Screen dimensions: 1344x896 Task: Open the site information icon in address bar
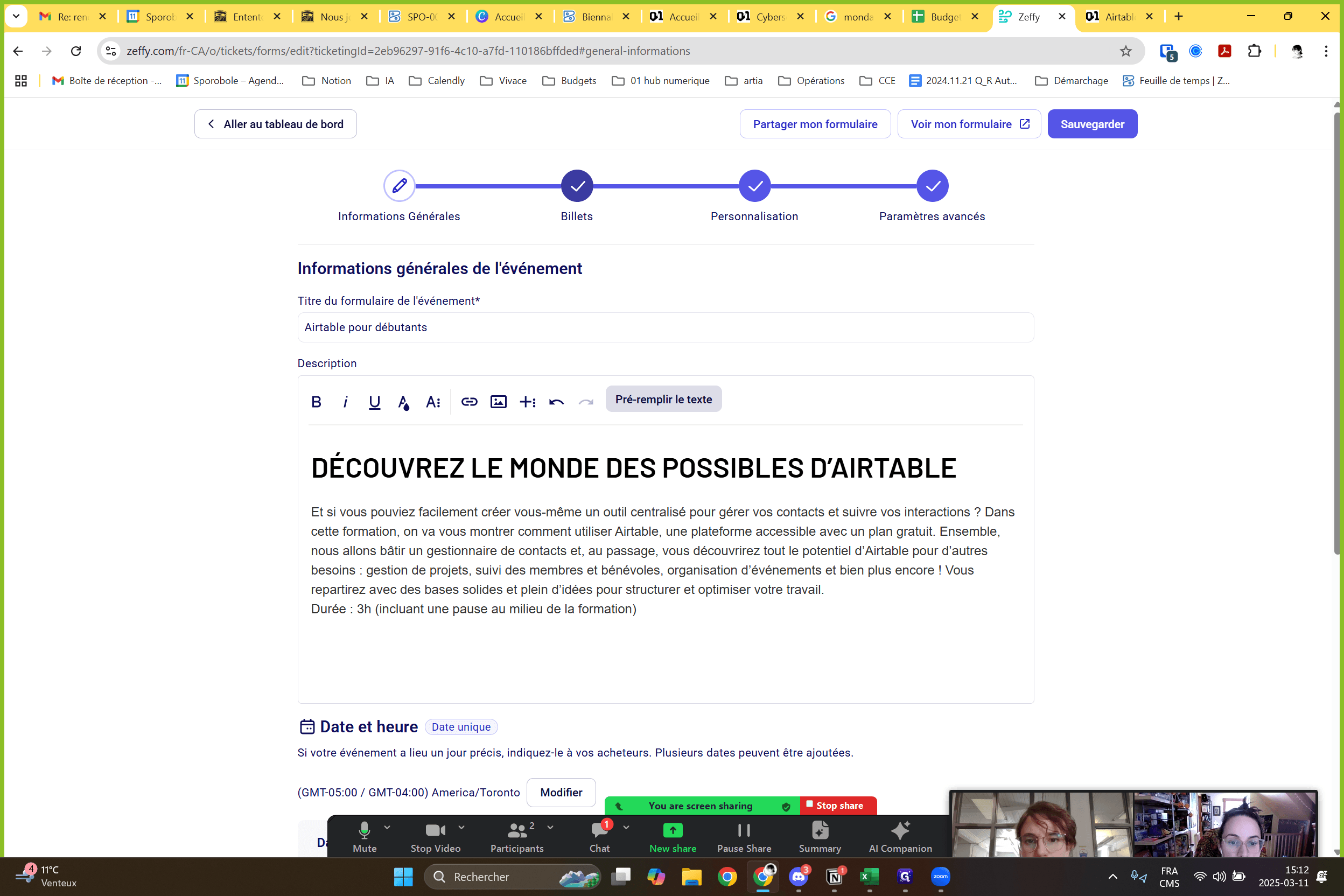[x=111, y=51]
